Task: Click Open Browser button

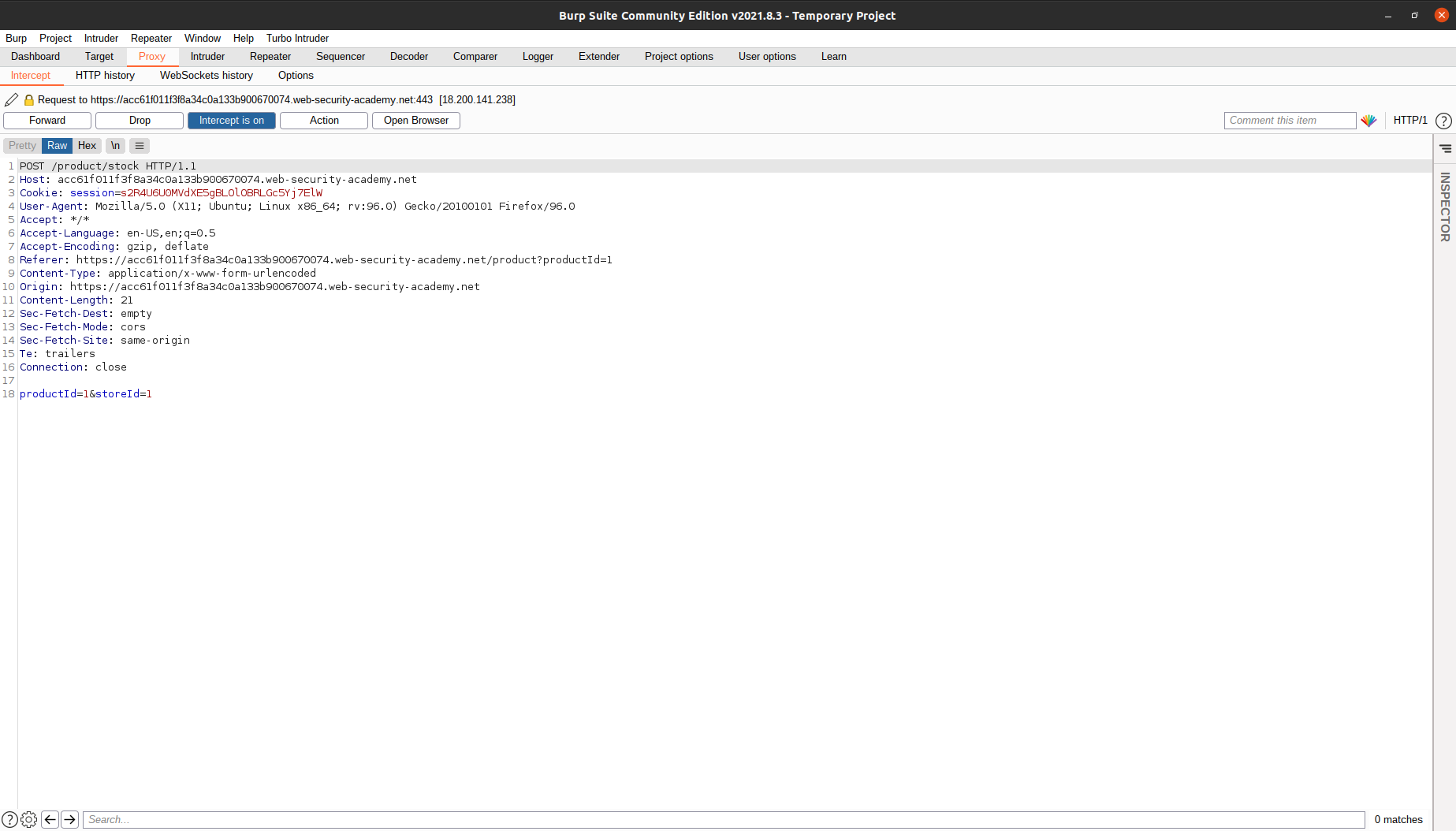Action: pos(416,121)
